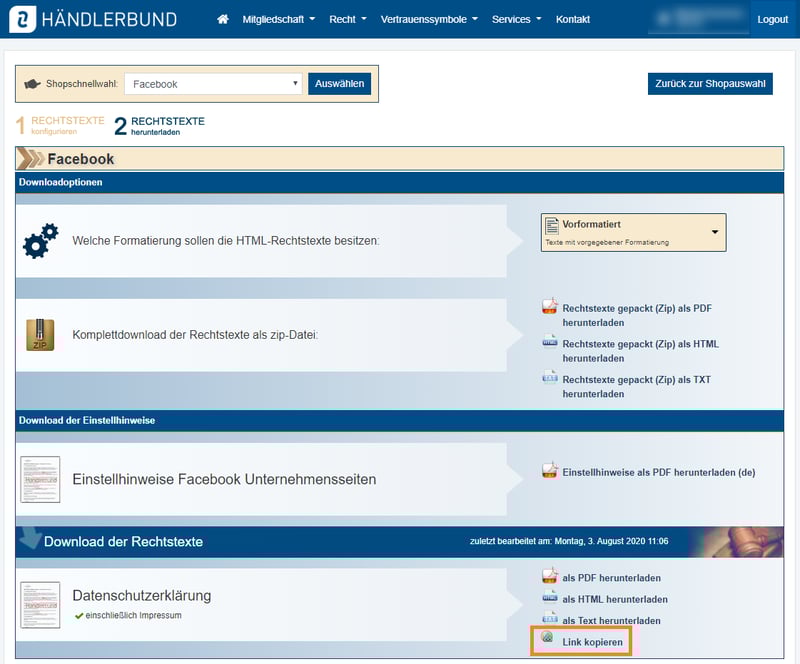Open the Vorformatiert formatting dropdown
The width and height of the screenshot is (800, 664).
coord(633,233)
